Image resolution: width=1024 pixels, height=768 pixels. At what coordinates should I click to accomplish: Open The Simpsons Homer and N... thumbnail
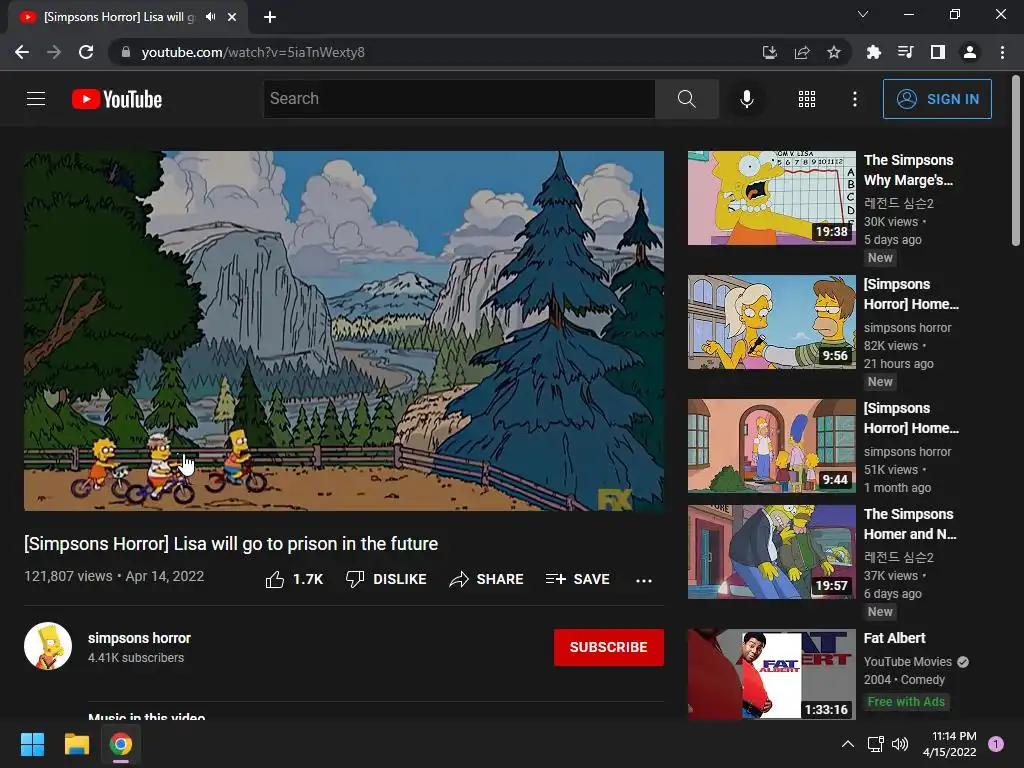click(x=771, y=552)
